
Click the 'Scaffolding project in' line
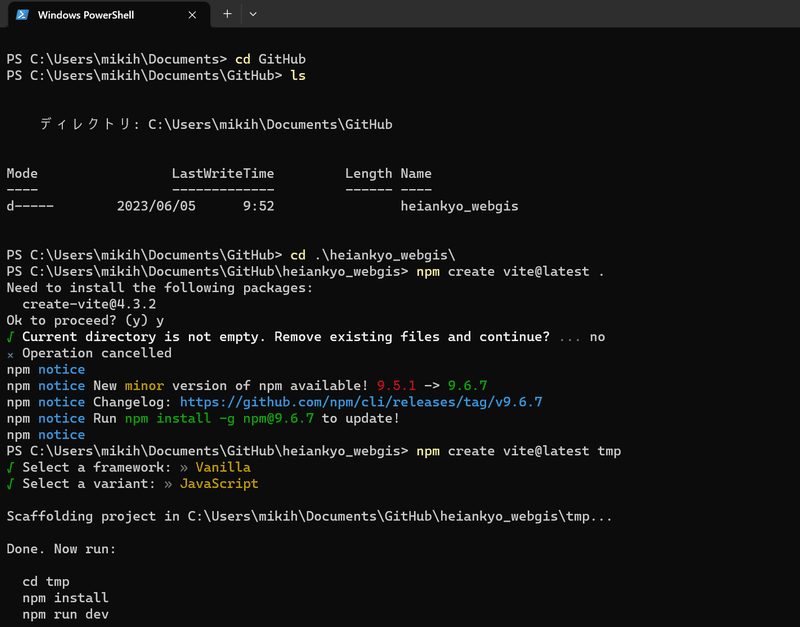pos(309,516)
